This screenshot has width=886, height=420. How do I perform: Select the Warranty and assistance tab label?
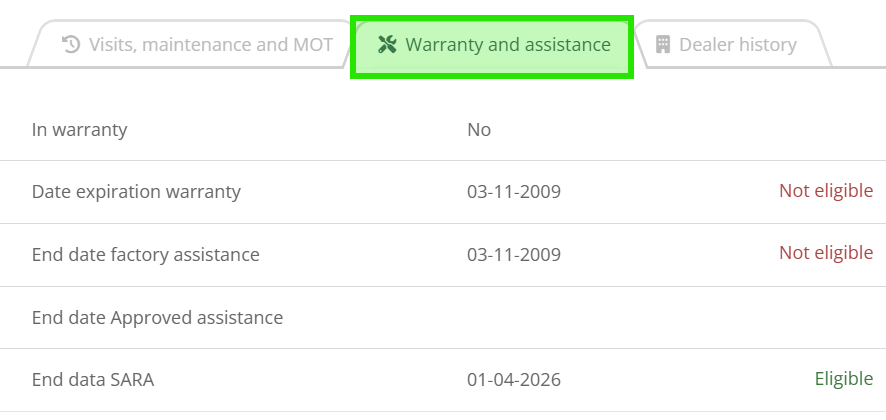coord(508,44)
